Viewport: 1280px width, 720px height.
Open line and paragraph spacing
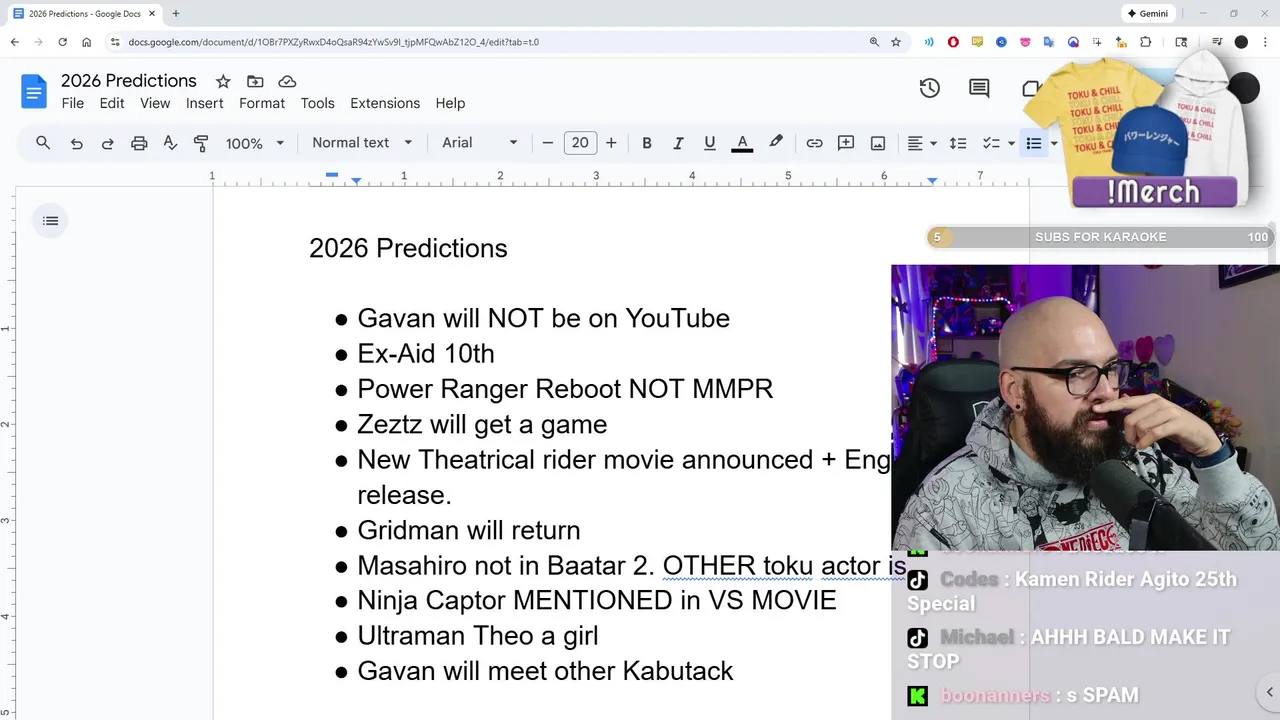[x=958, y=143]
